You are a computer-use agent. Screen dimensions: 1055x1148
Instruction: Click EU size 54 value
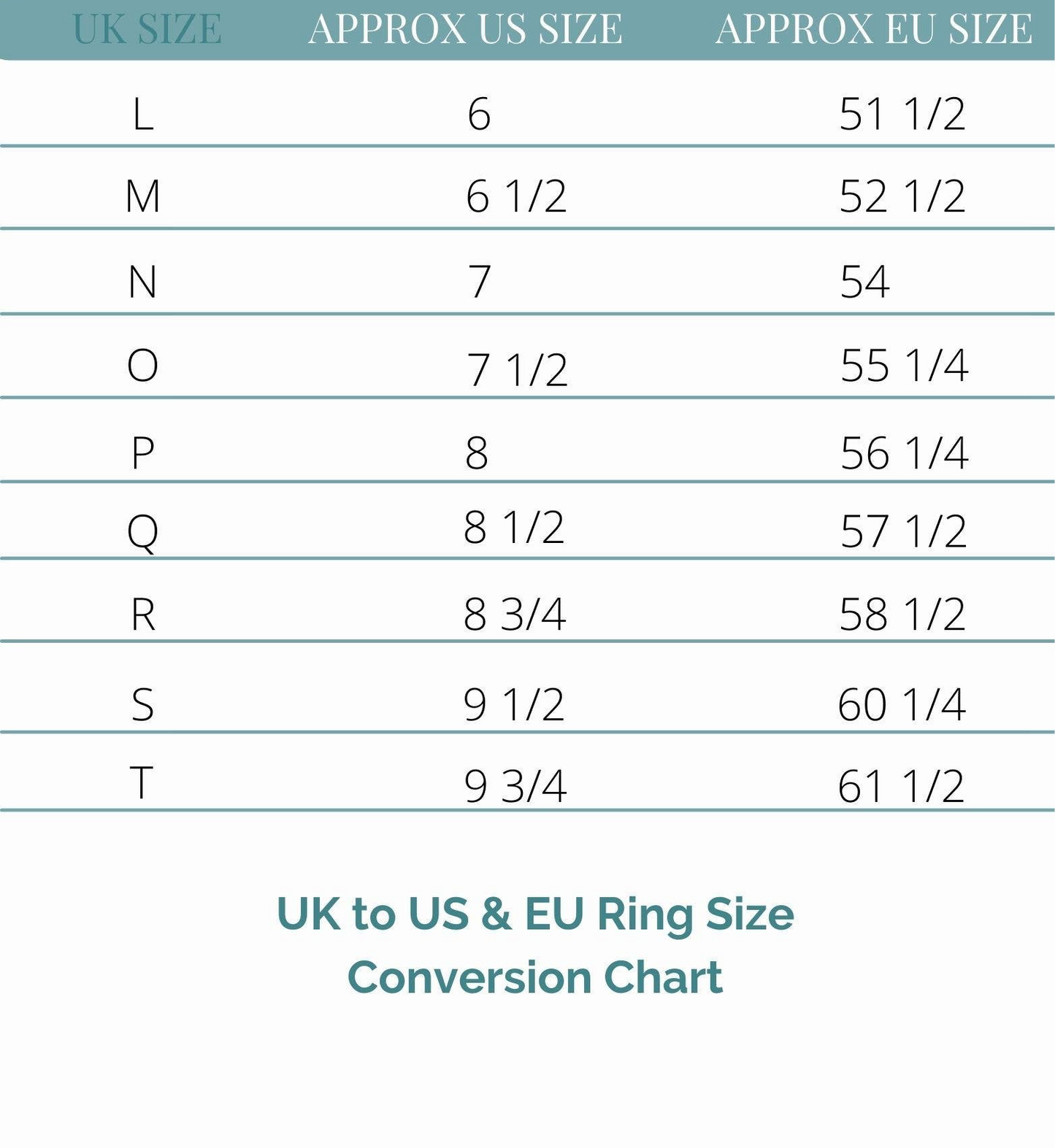pyautogui.click(x=864, y=282)
